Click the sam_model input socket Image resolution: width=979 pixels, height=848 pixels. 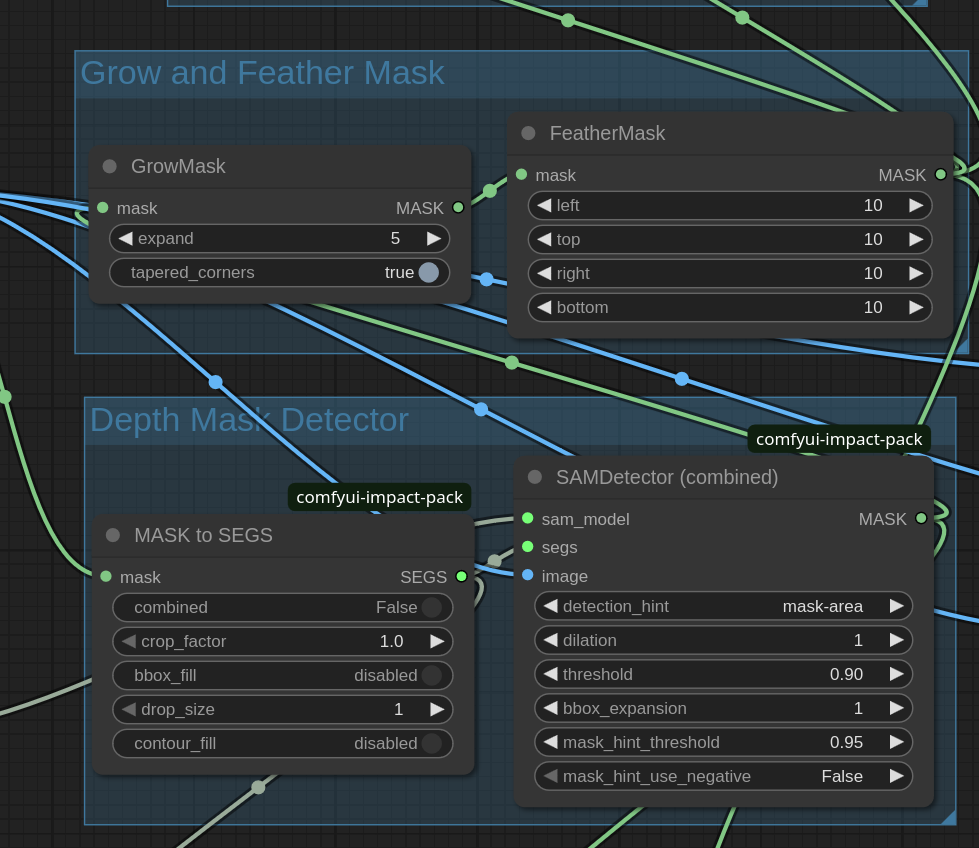coord(528,518)
